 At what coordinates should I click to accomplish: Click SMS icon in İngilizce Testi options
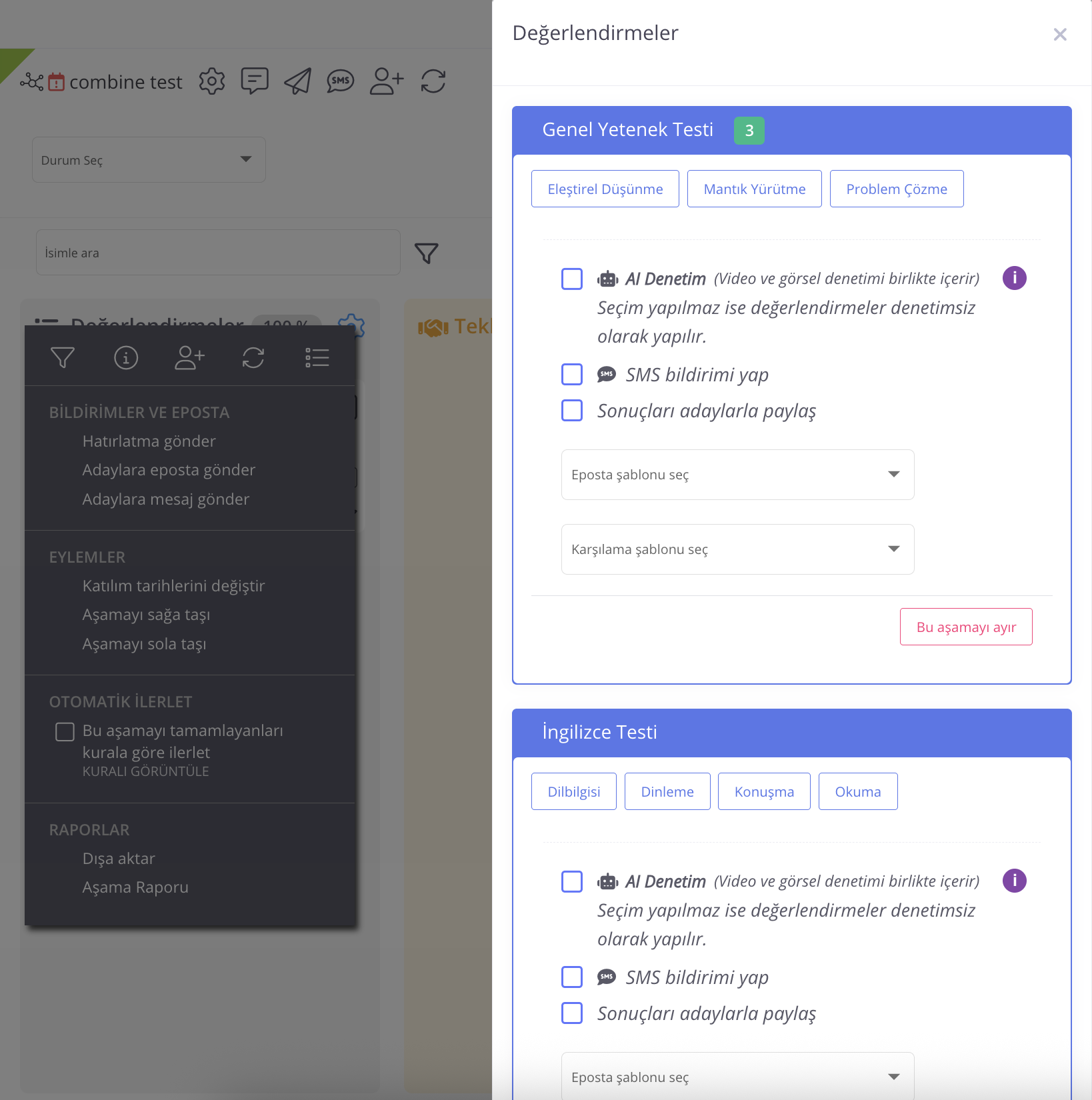(x=607, y=977)
